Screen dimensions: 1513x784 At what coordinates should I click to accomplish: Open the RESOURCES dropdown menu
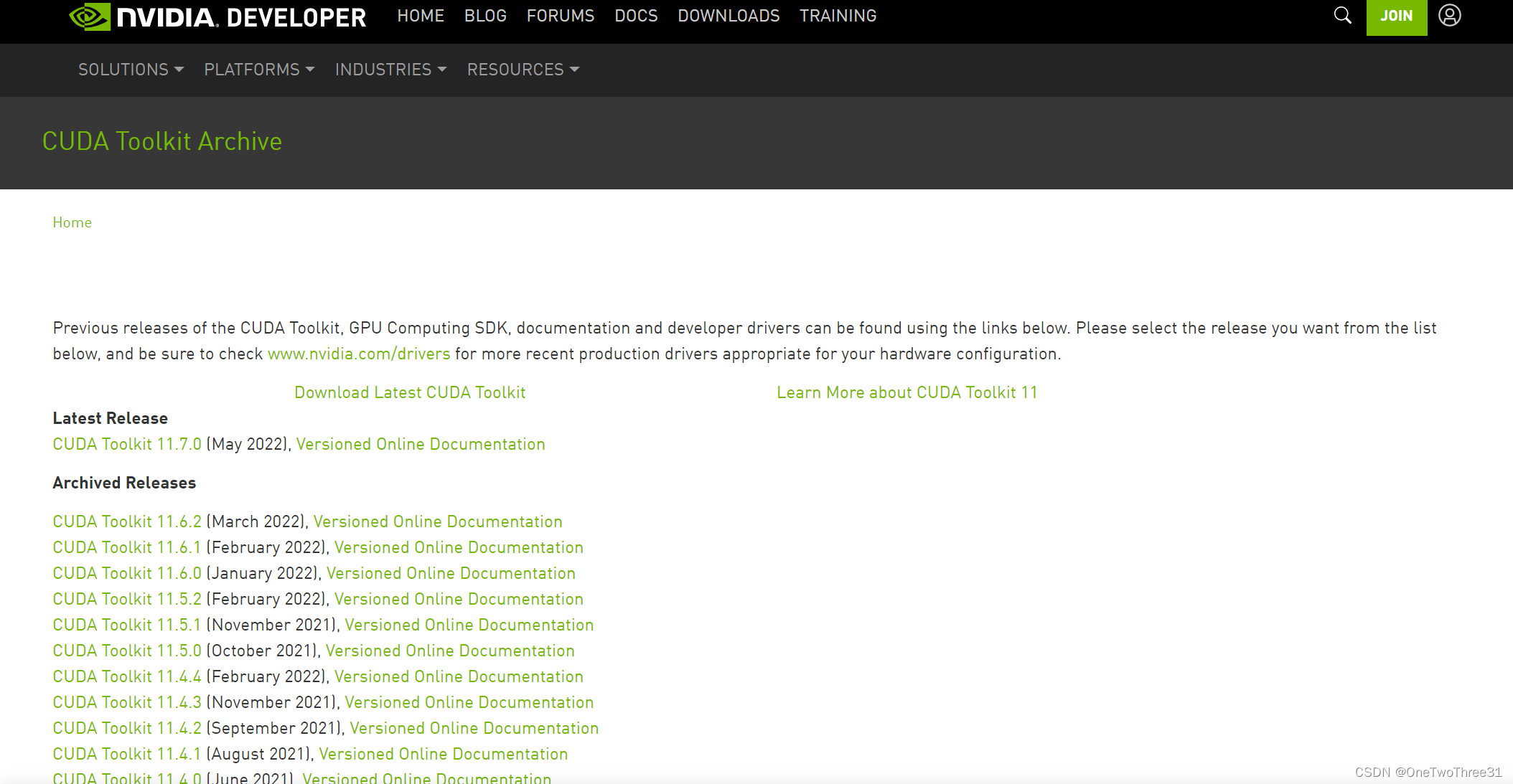click(x=523, y=70)
